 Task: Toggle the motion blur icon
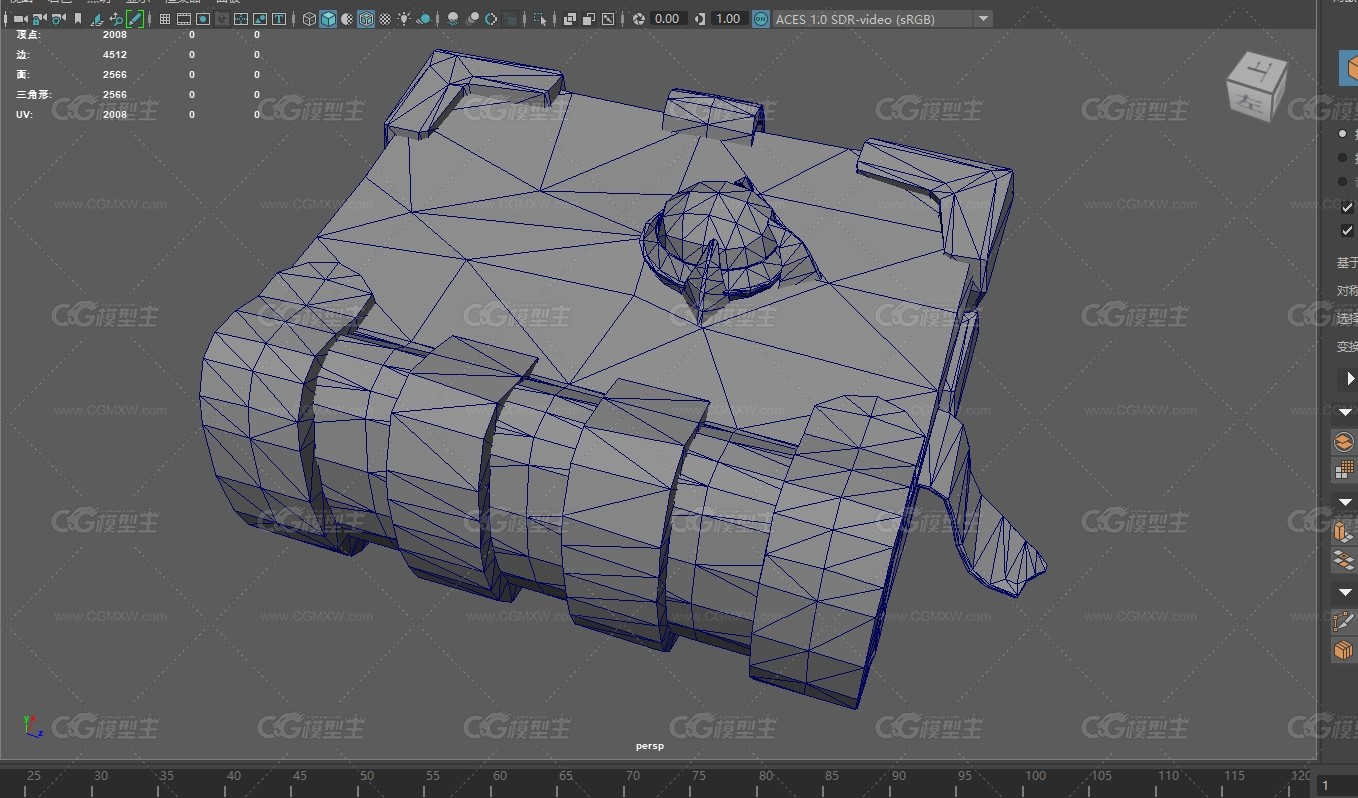(x=472, y=19)
